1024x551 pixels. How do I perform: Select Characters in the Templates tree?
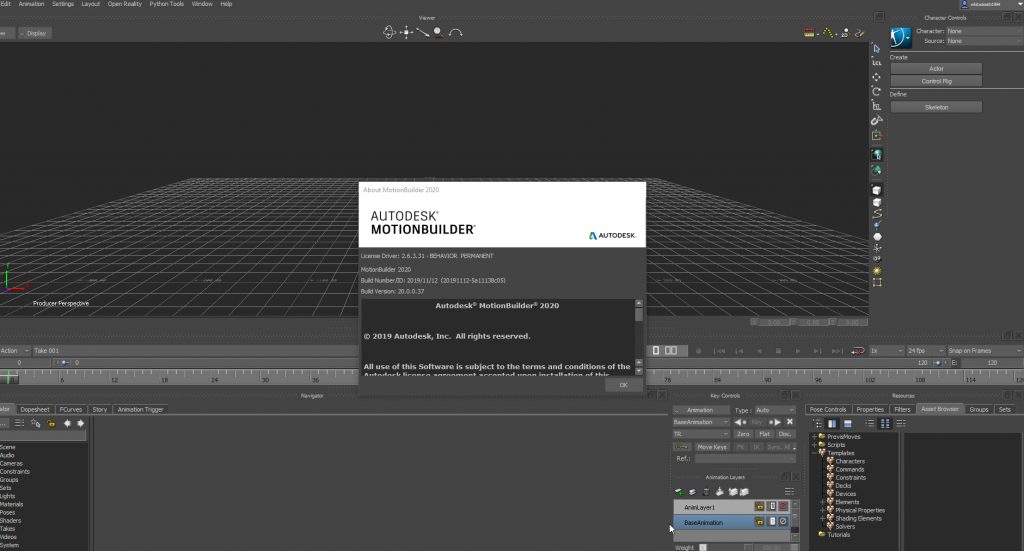point(850,462)
